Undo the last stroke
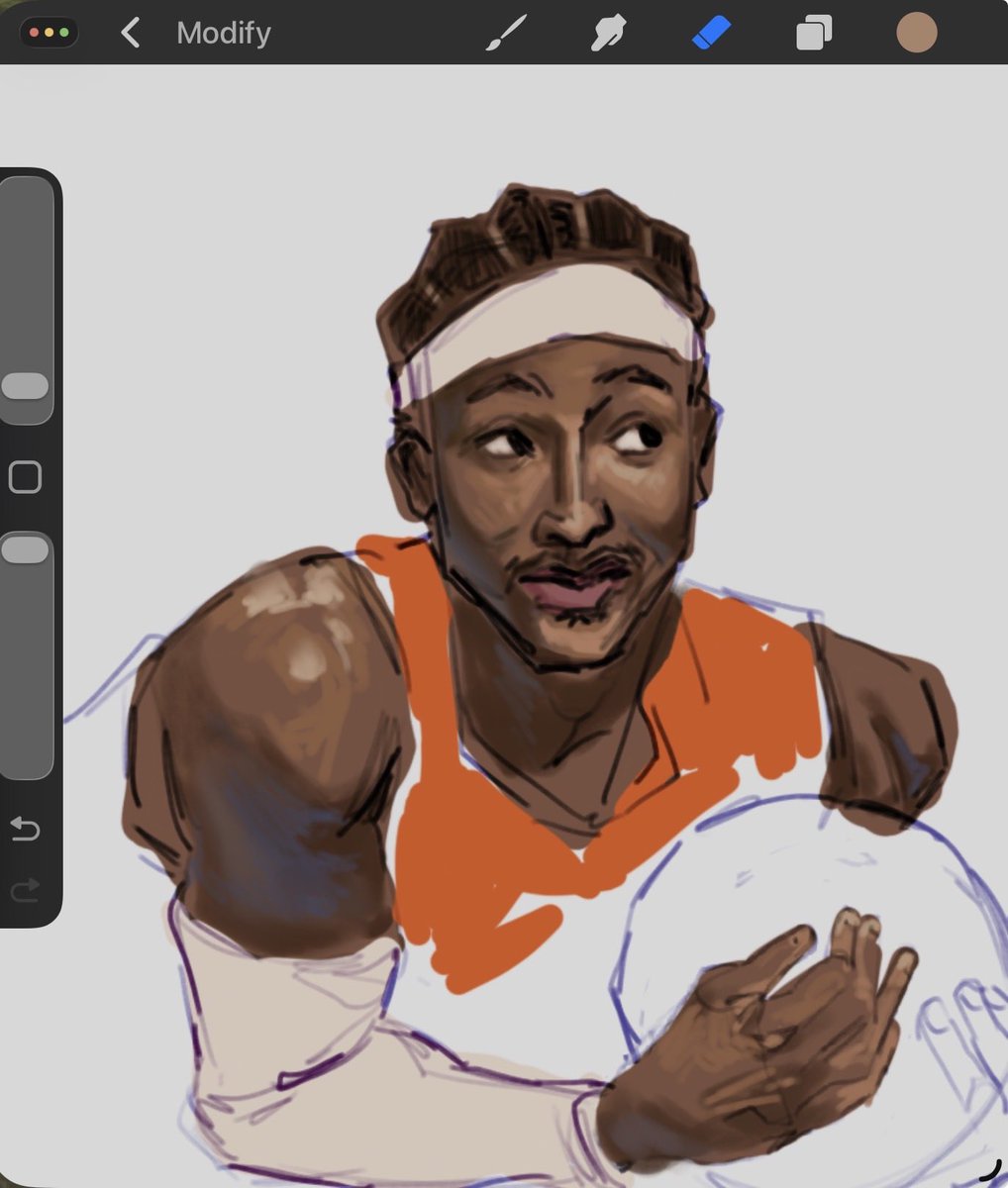 pyautogui.click(x=25, y=828)
